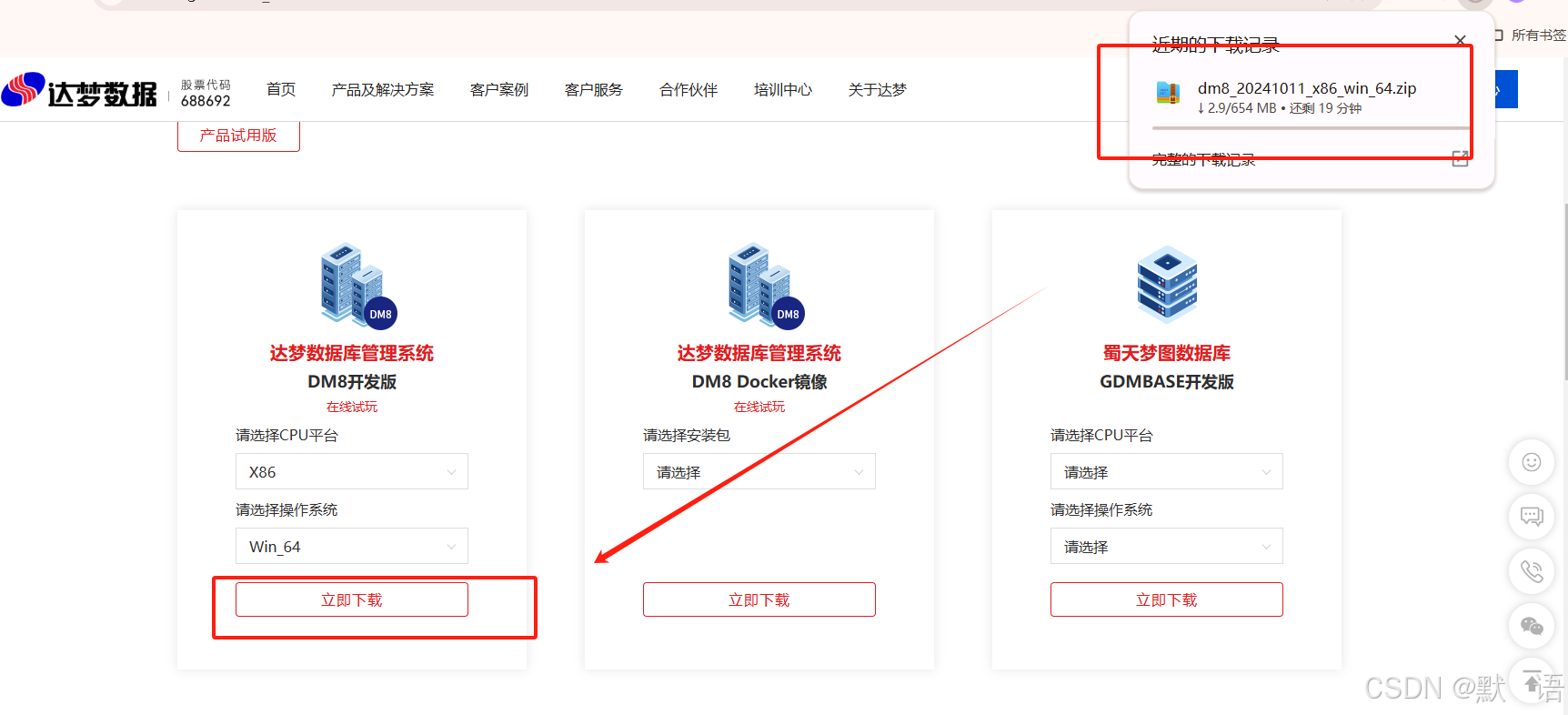
Task: Click the 股票代码 688692 text
Action: pos(206,93)
